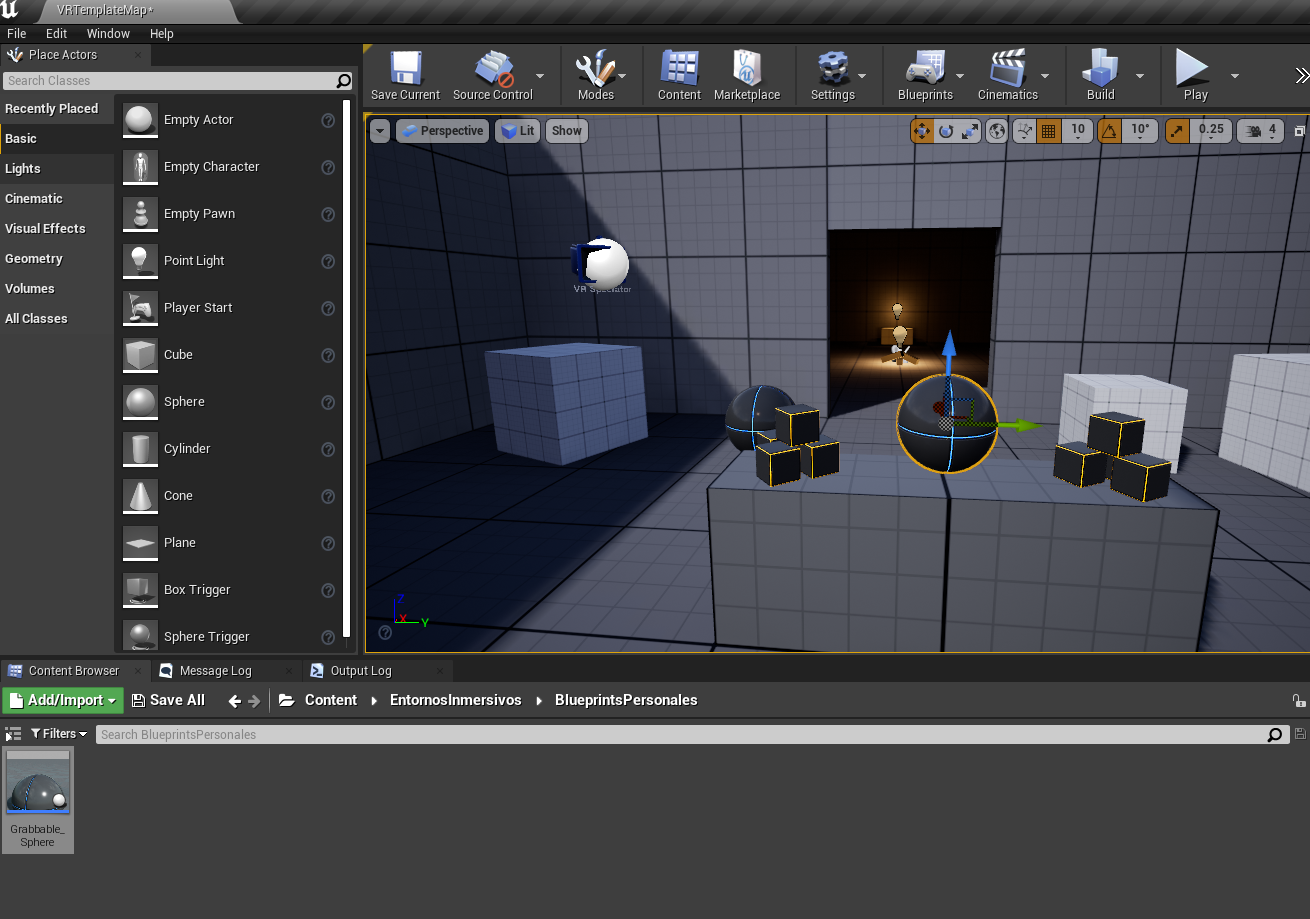The width and height of the screenshot is (1310, 919).
Task: Switch to the Output Log tab
Action: click(x=360, y=671)
